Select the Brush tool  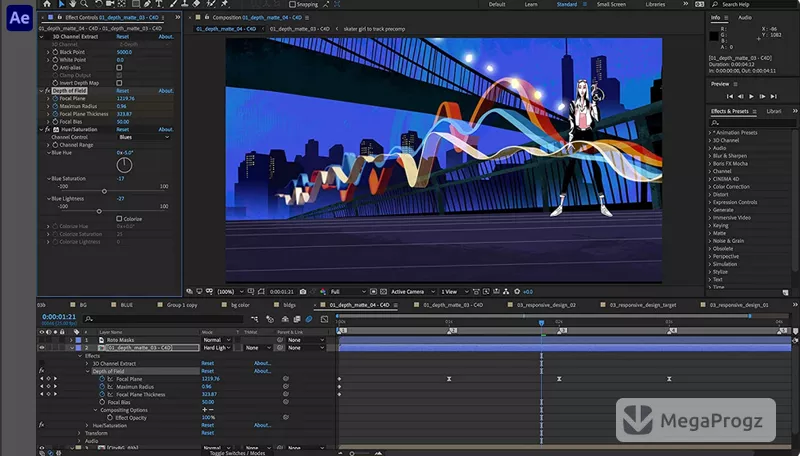(173, 4)
